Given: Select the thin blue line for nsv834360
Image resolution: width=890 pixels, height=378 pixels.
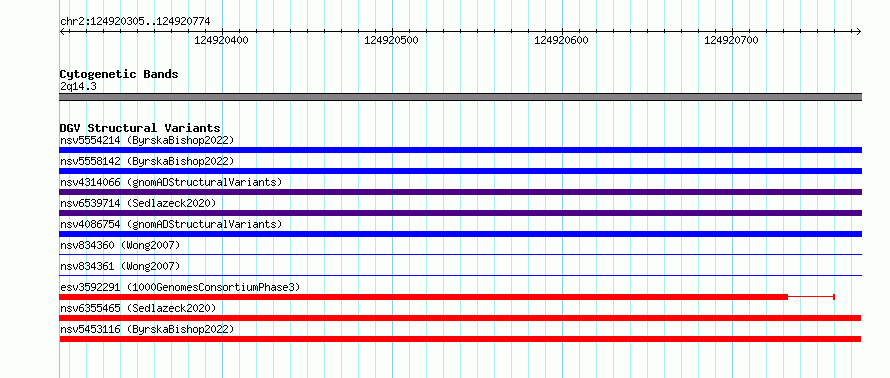Looking at the screenshot, I should [460, 254].
